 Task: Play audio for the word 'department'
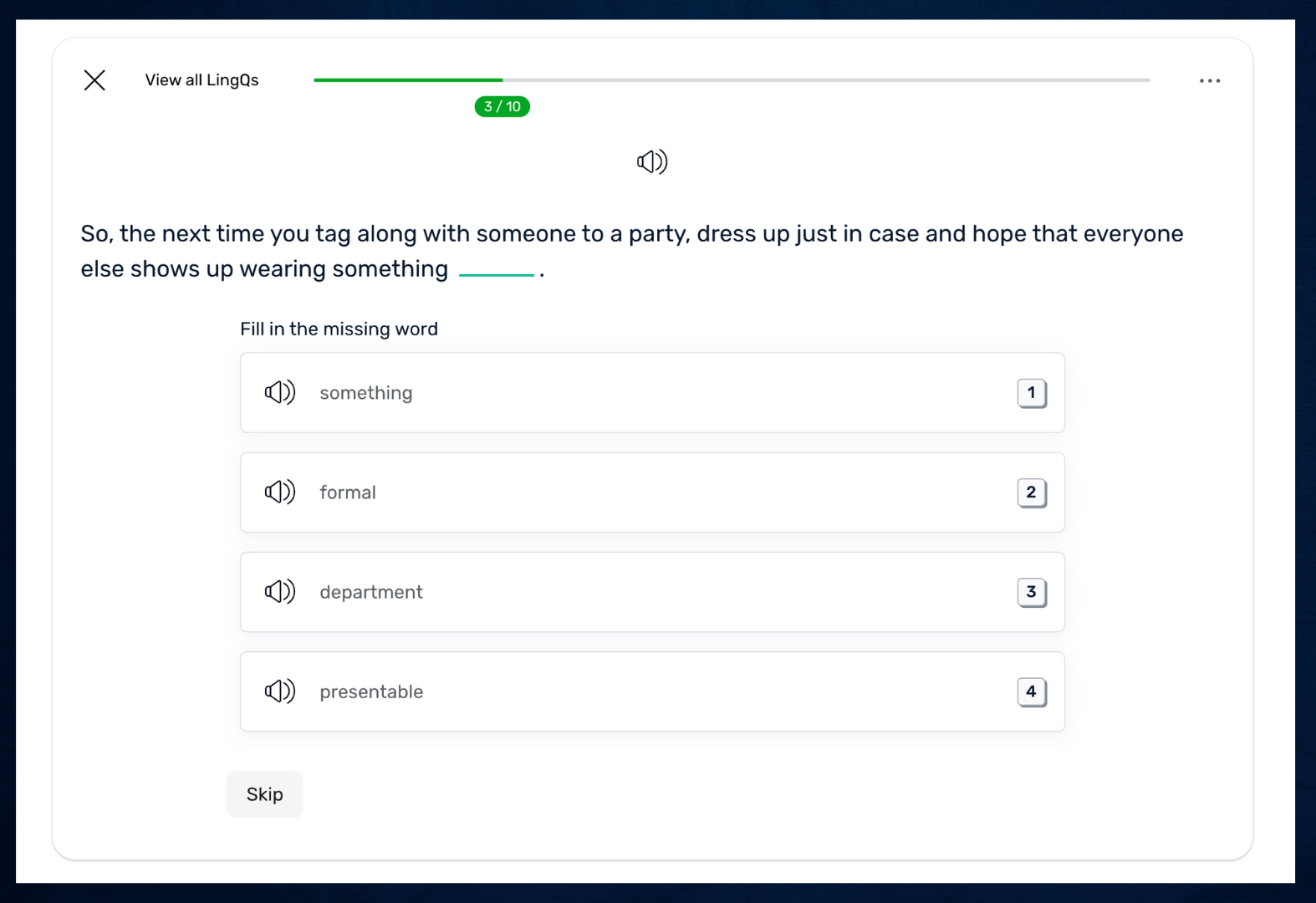(x=280, y=592)
